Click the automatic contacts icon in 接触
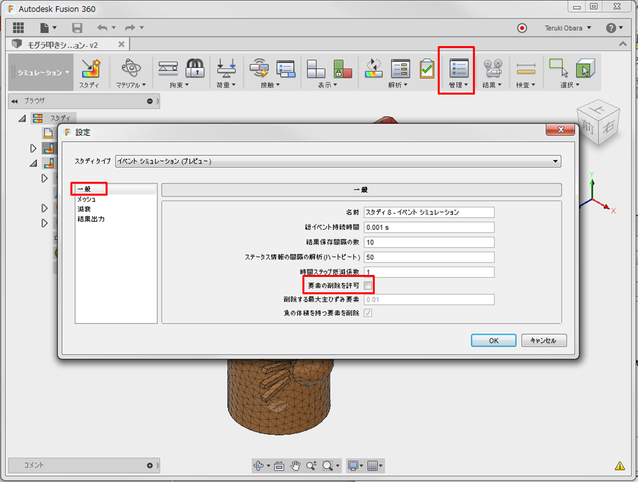 (x=259, y=68)
